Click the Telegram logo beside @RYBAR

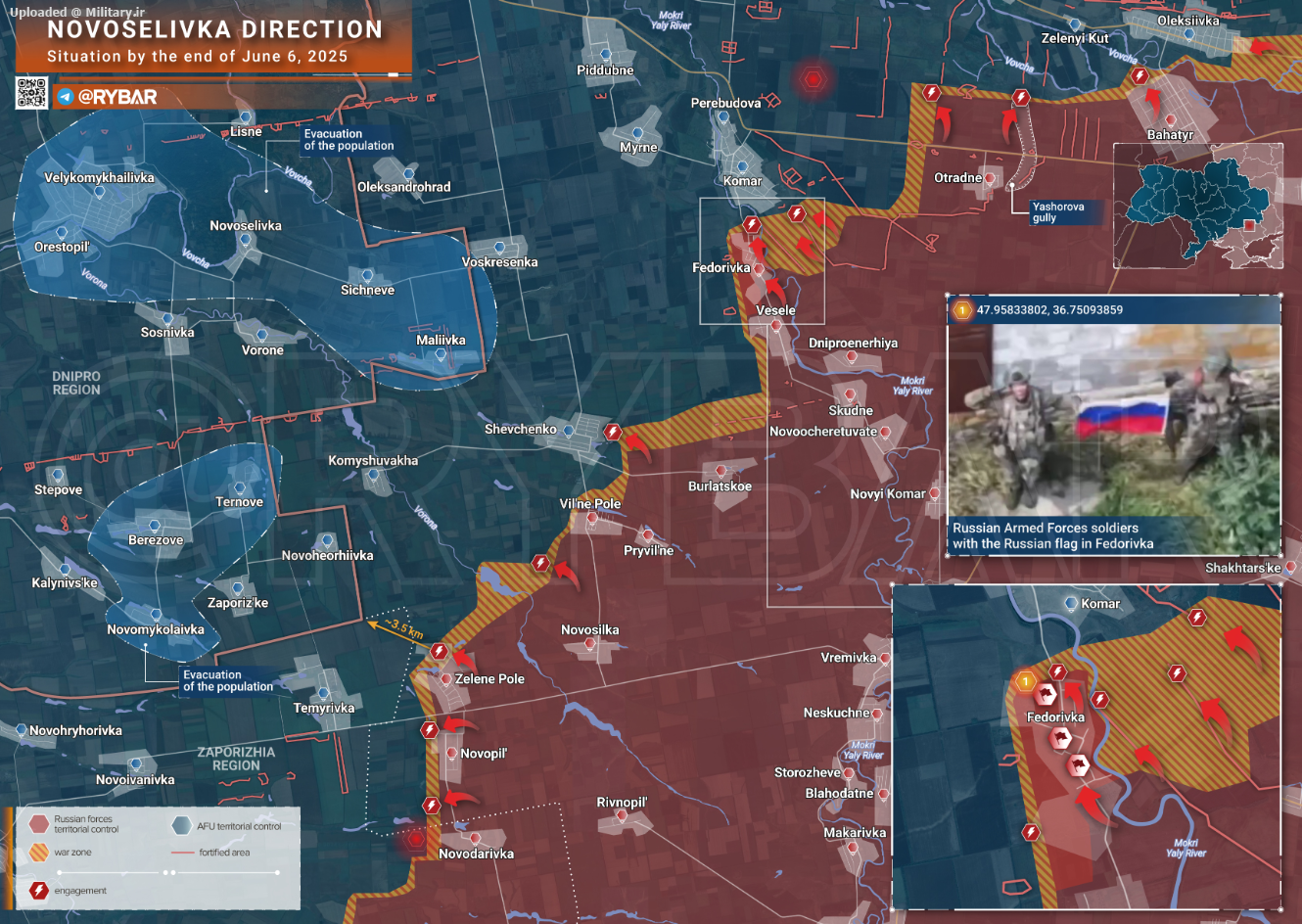tap(66, 96)
